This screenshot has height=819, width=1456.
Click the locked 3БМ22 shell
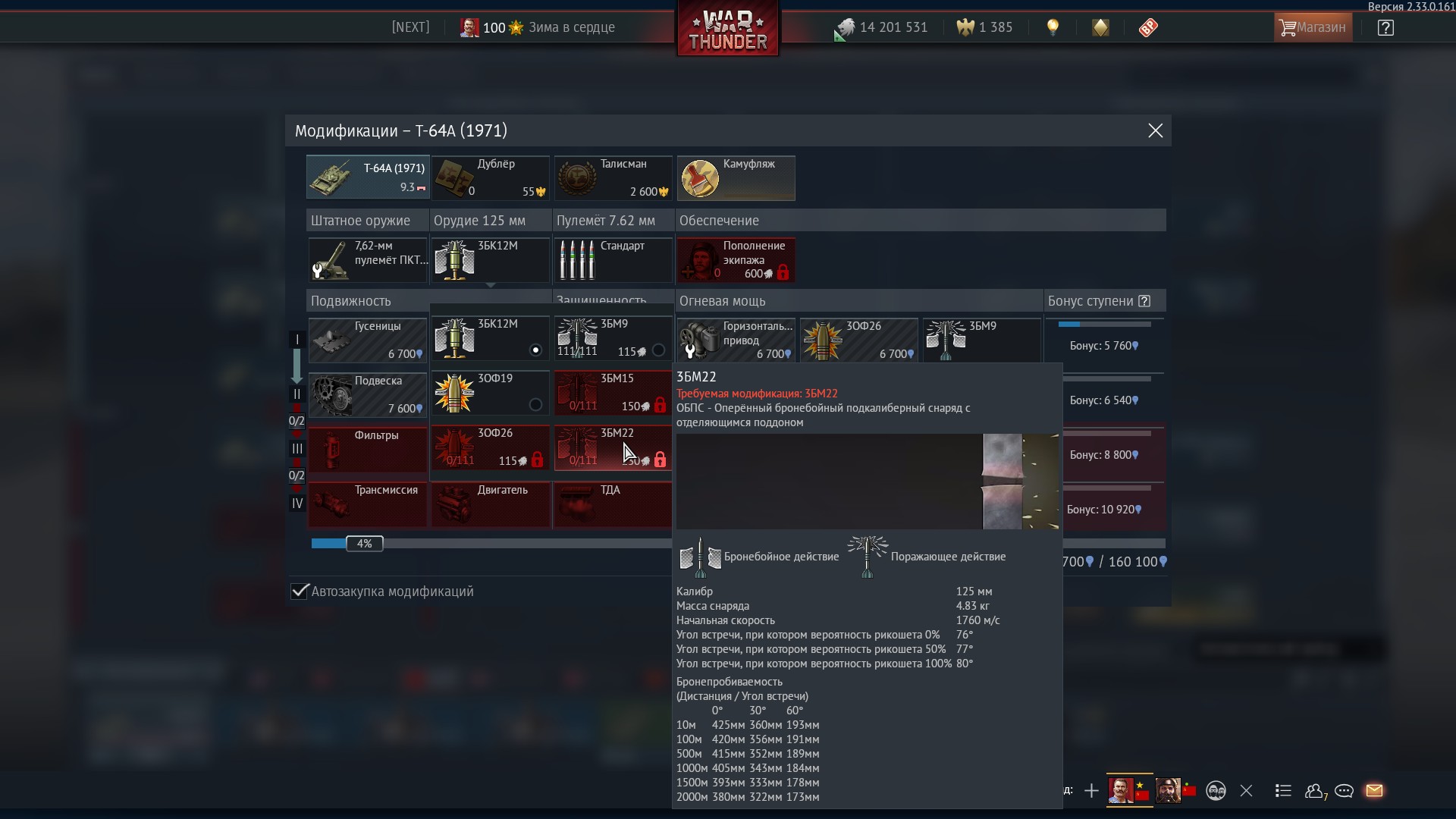point(613,447)
